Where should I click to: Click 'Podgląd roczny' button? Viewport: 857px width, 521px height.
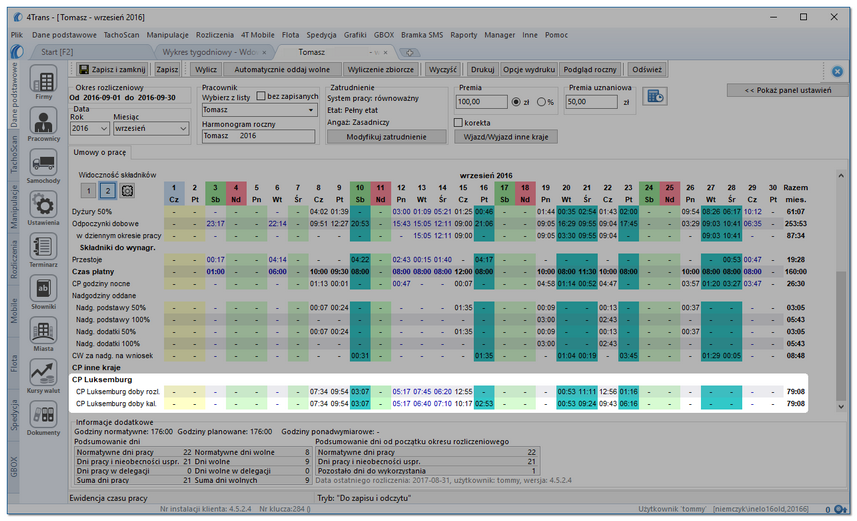click(x=590, y=69)
